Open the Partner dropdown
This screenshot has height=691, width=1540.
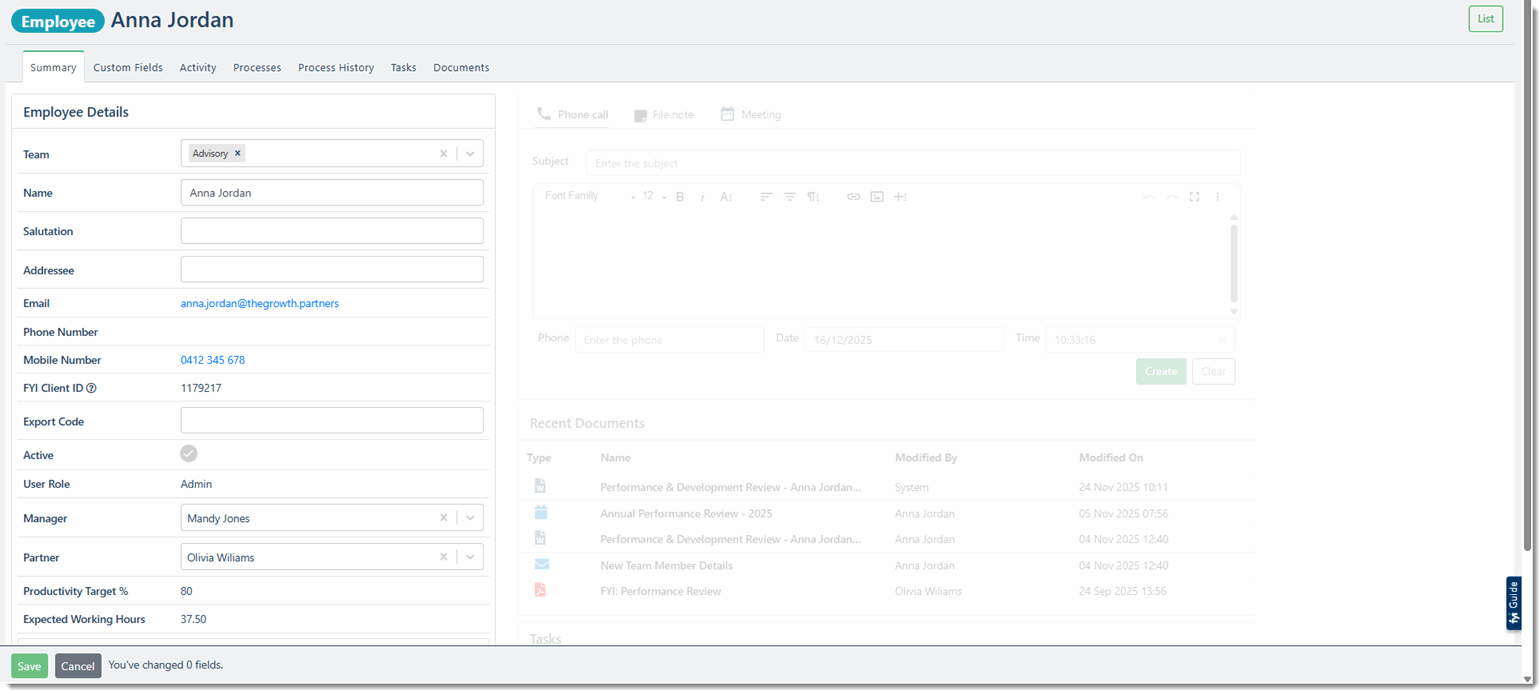[470, 556]
